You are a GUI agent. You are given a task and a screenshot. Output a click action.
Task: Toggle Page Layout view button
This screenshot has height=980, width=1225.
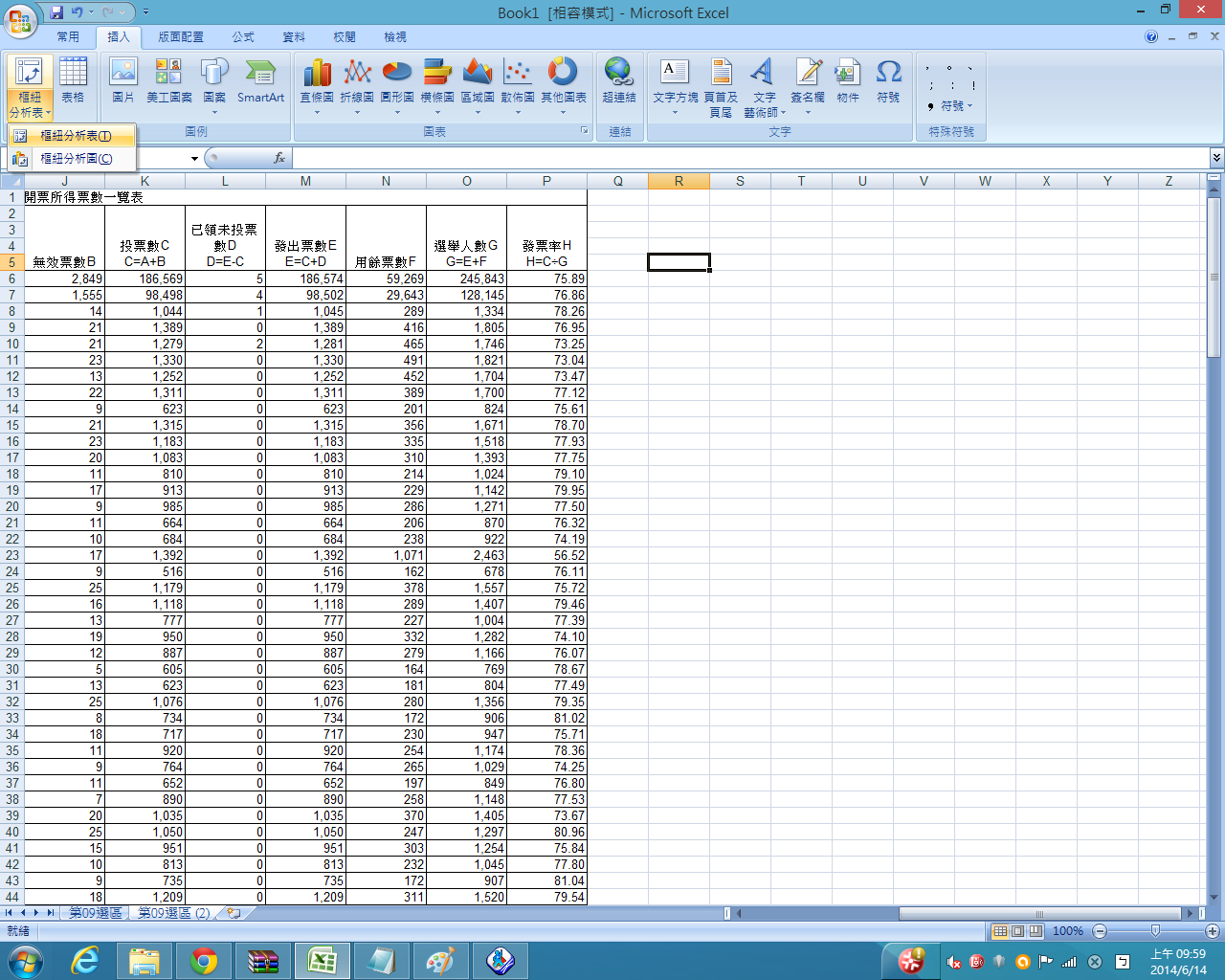pos(1017,931)
